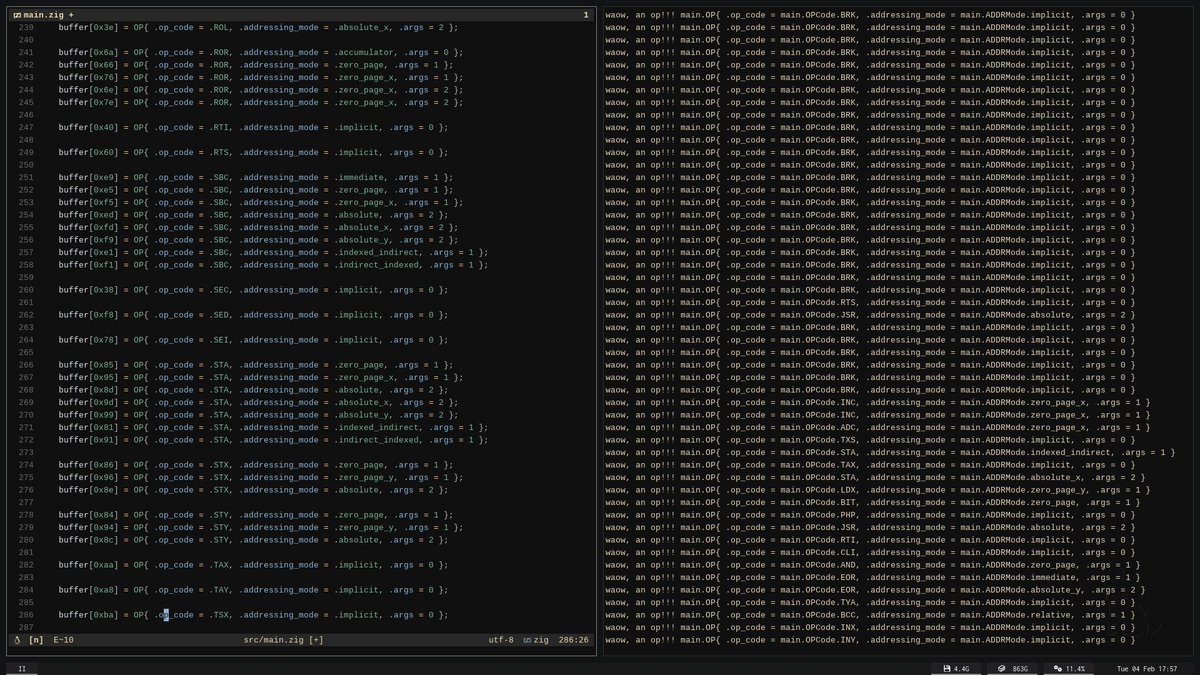
Task: Click buffer[0xba] .TSX line at cursor
Action: point(253,615)
